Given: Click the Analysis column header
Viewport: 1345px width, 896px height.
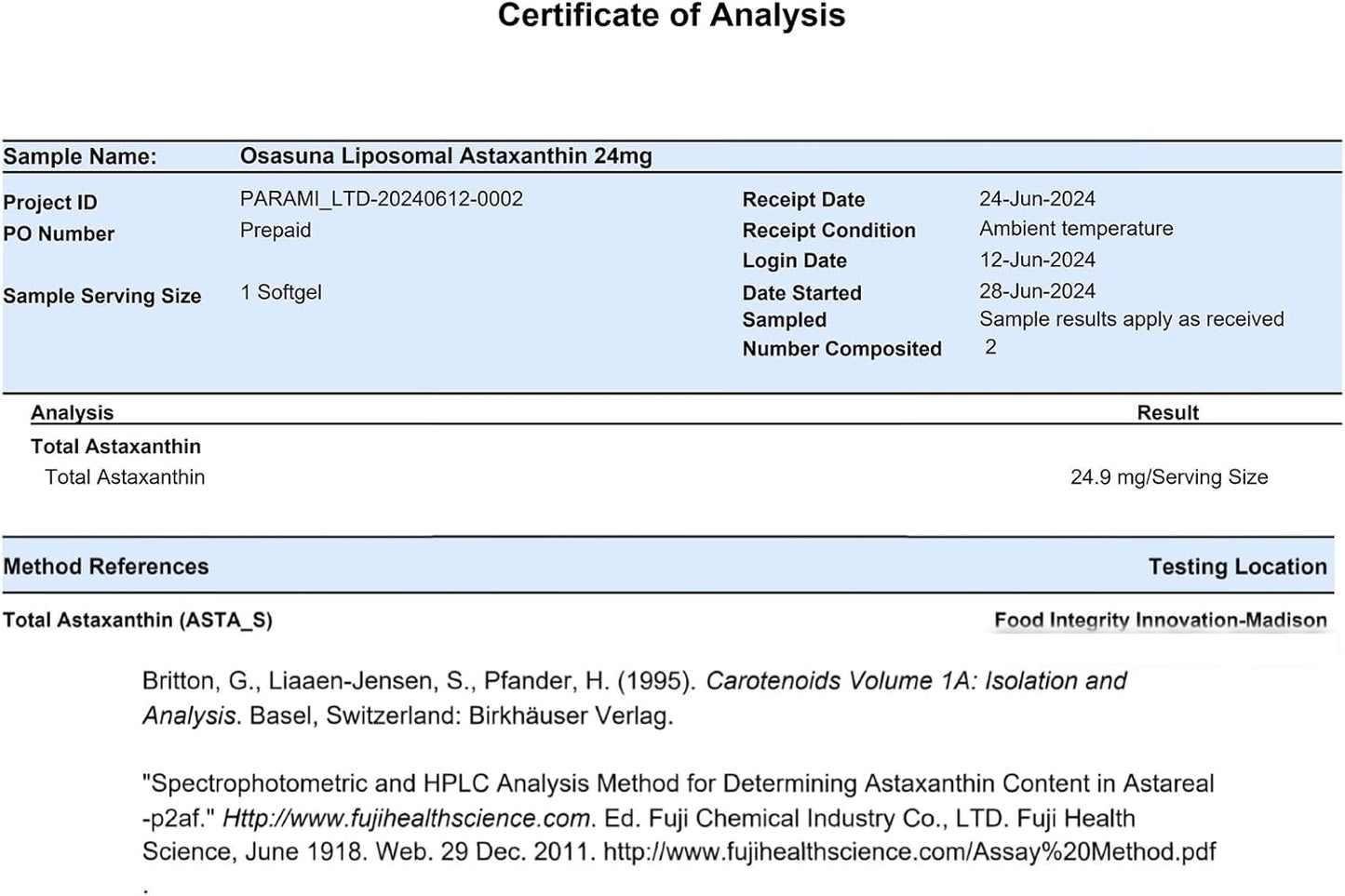Looking at the screenshot, I should [x=72, y=412].
